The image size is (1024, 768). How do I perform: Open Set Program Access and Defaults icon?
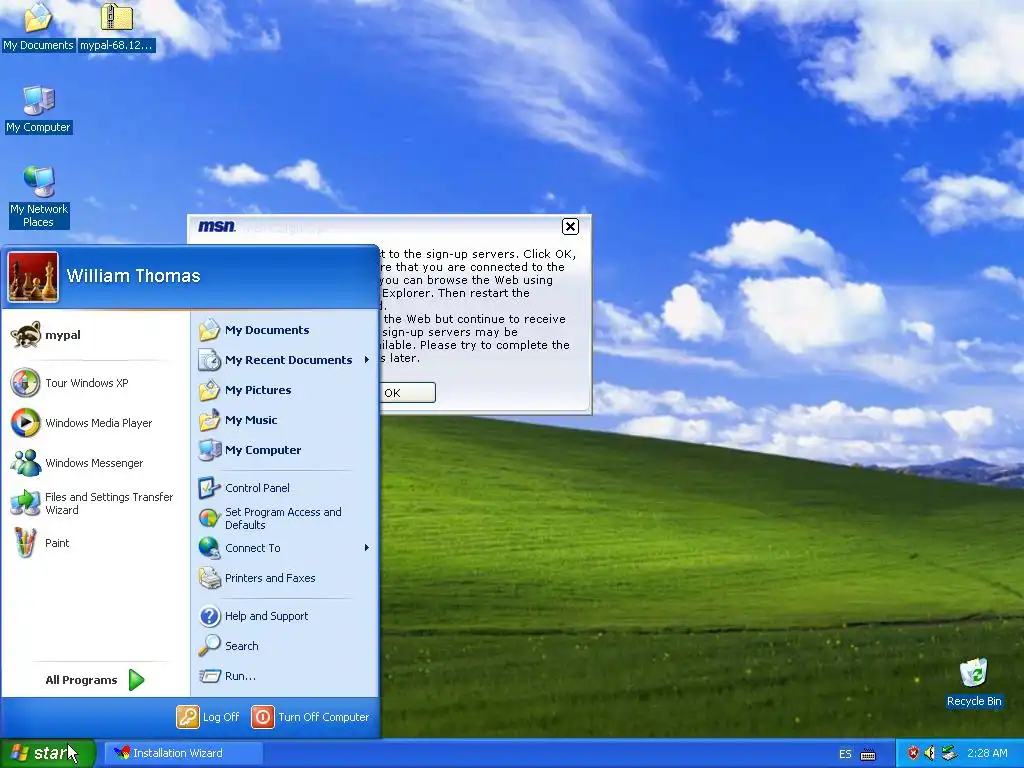click(x=210, y=518)
